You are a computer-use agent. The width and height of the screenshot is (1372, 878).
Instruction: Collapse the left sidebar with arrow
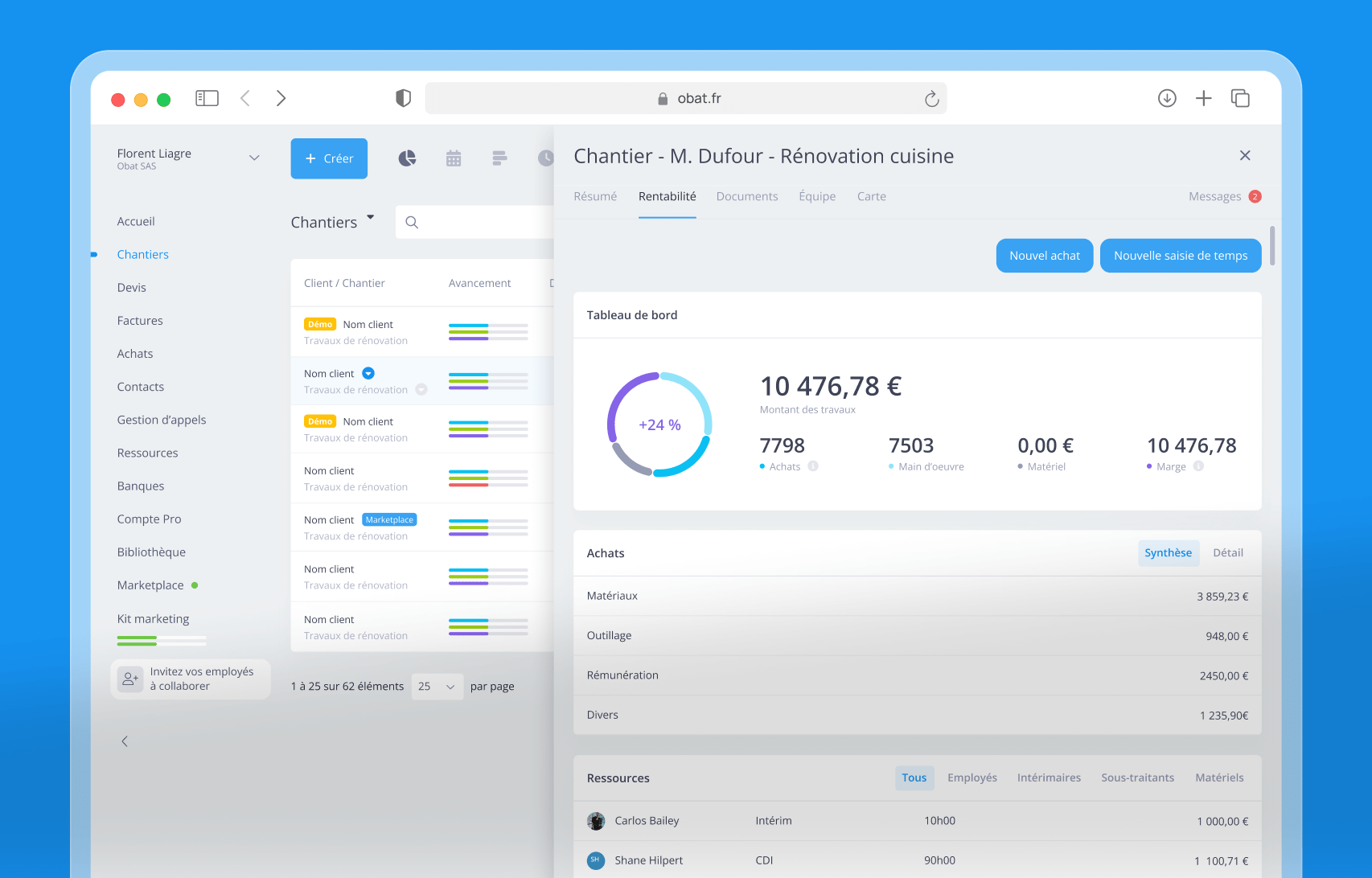[125, 741]
